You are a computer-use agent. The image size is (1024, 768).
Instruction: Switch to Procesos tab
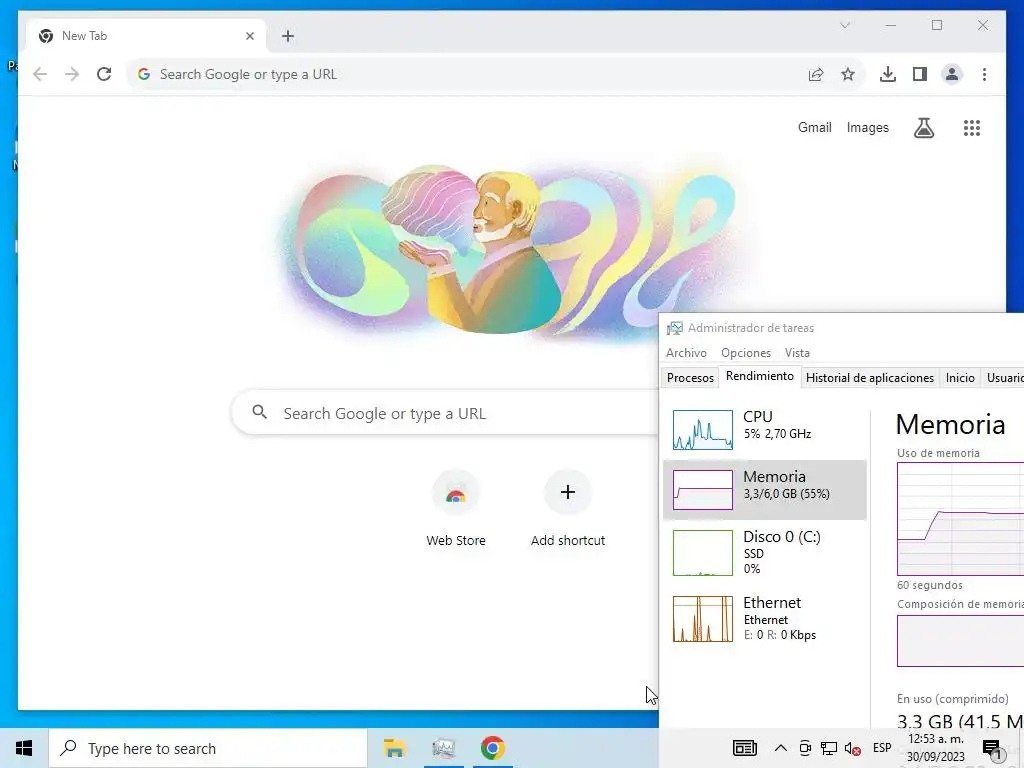click(690, 377)
